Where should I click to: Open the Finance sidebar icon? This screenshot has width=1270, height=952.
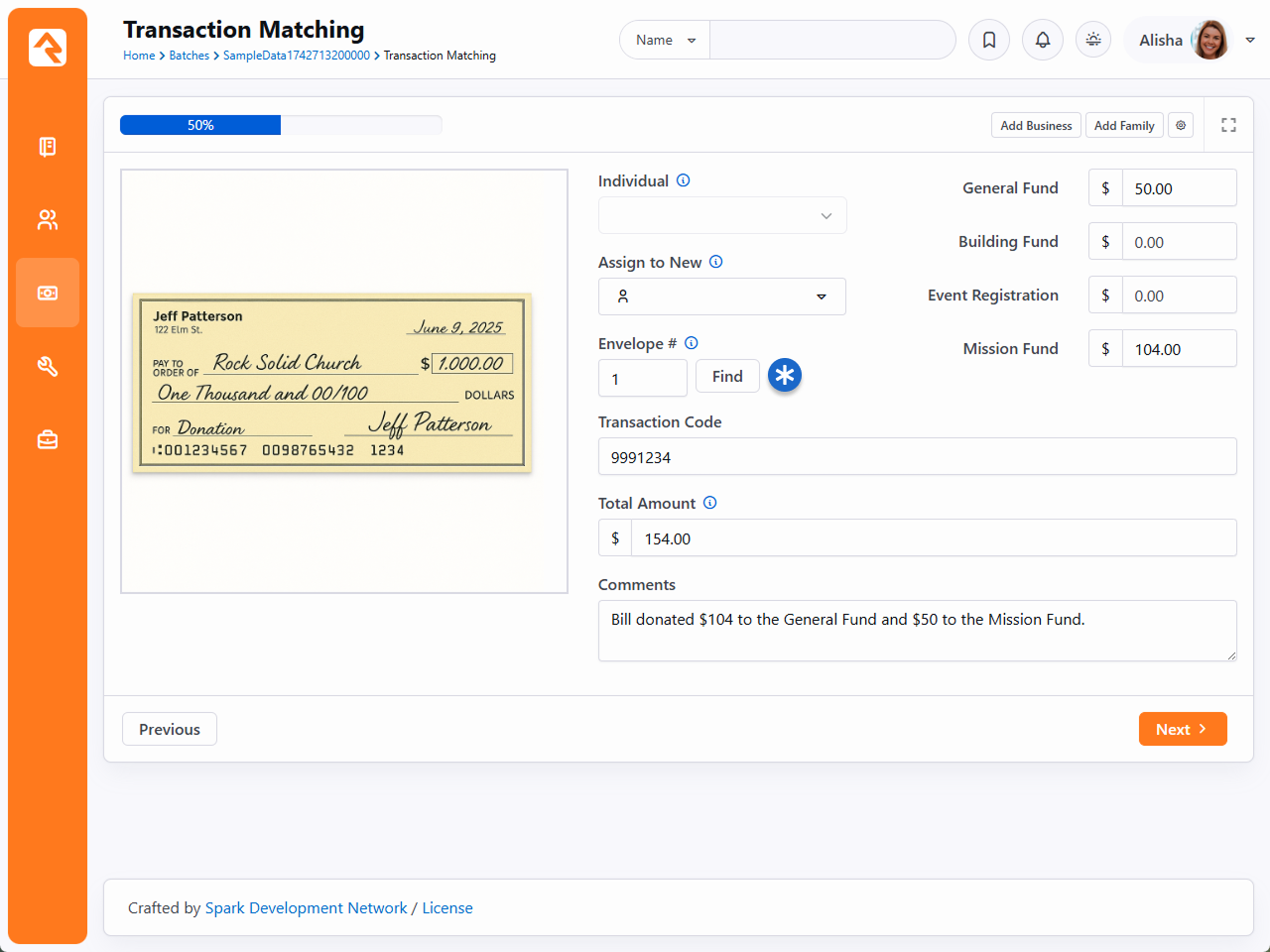(x=48, y=294)
